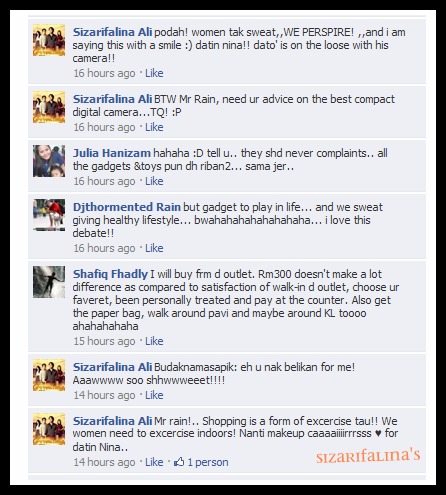Like the compact digital camera advice comment
The height and width of the screenshot is (495, 446).
154,127
